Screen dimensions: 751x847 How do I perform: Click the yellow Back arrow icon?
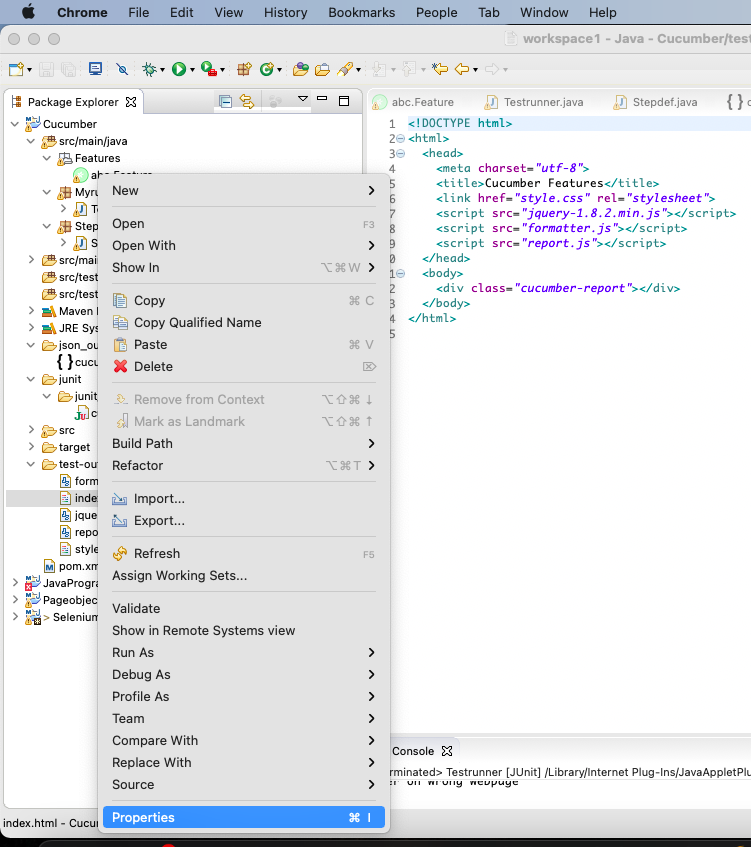[x=462, y=69]
